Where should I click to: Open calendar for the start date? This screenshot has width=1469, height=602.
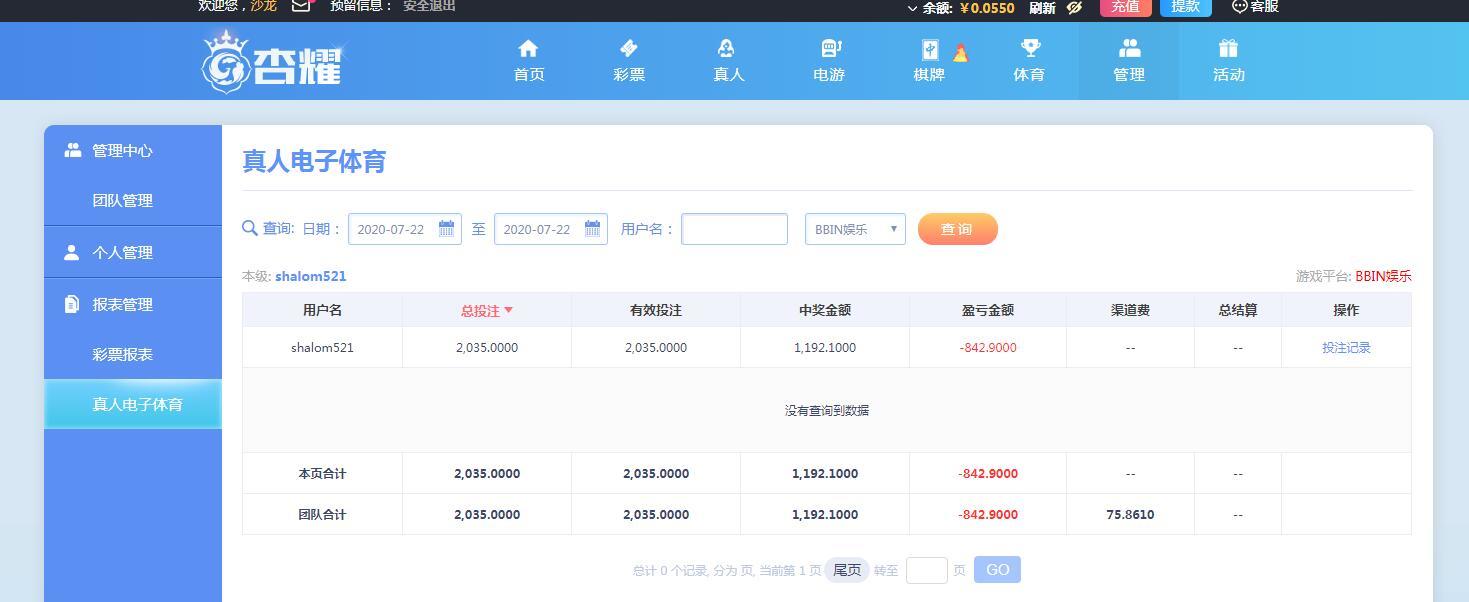[446, 229]
